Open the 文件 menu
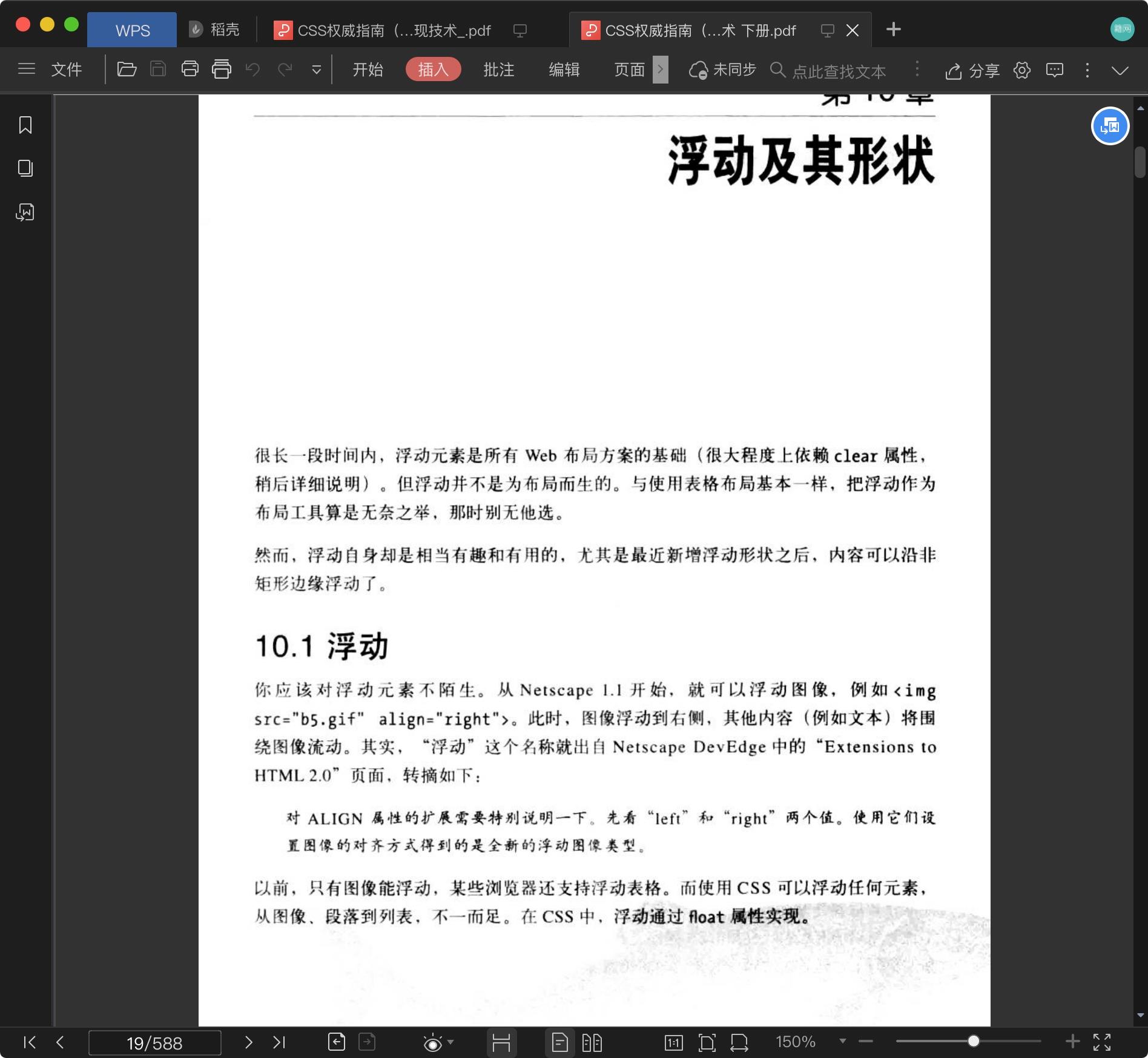Viewport: 1148px width, 1058px height. click(x=67, y=69)
